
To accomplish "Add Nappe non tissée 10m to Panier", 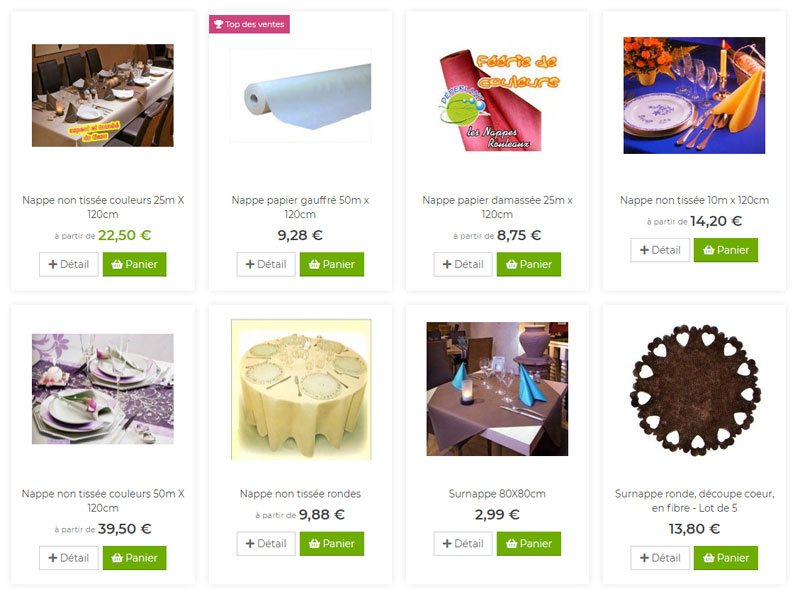I will coord(726,250).
